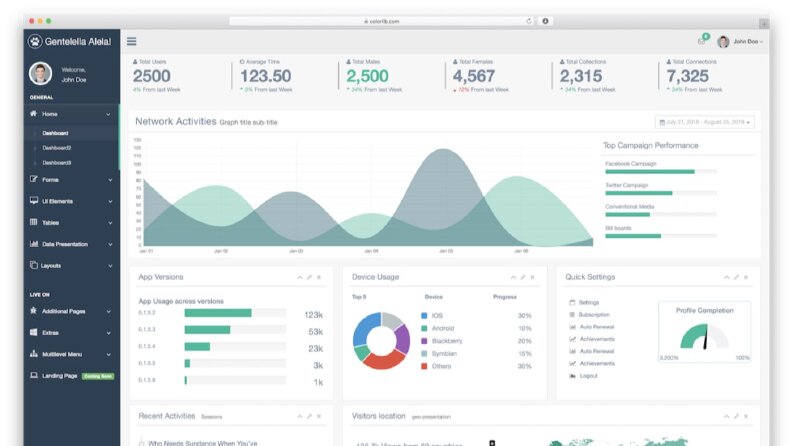Click the Blackberry purple legend swatch
Viewport: 793px width, 446px height.
point(424,341)
